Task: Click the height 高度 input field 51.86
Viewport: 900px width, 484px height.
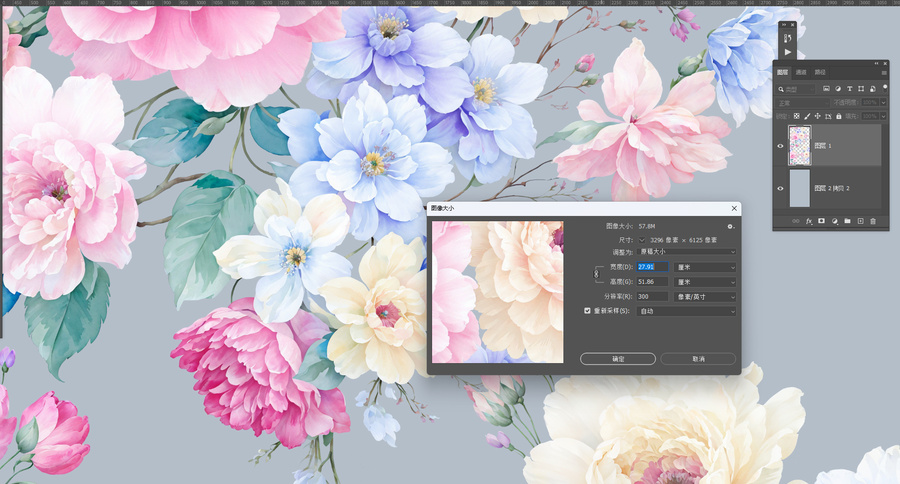Action: pos(653,282)
